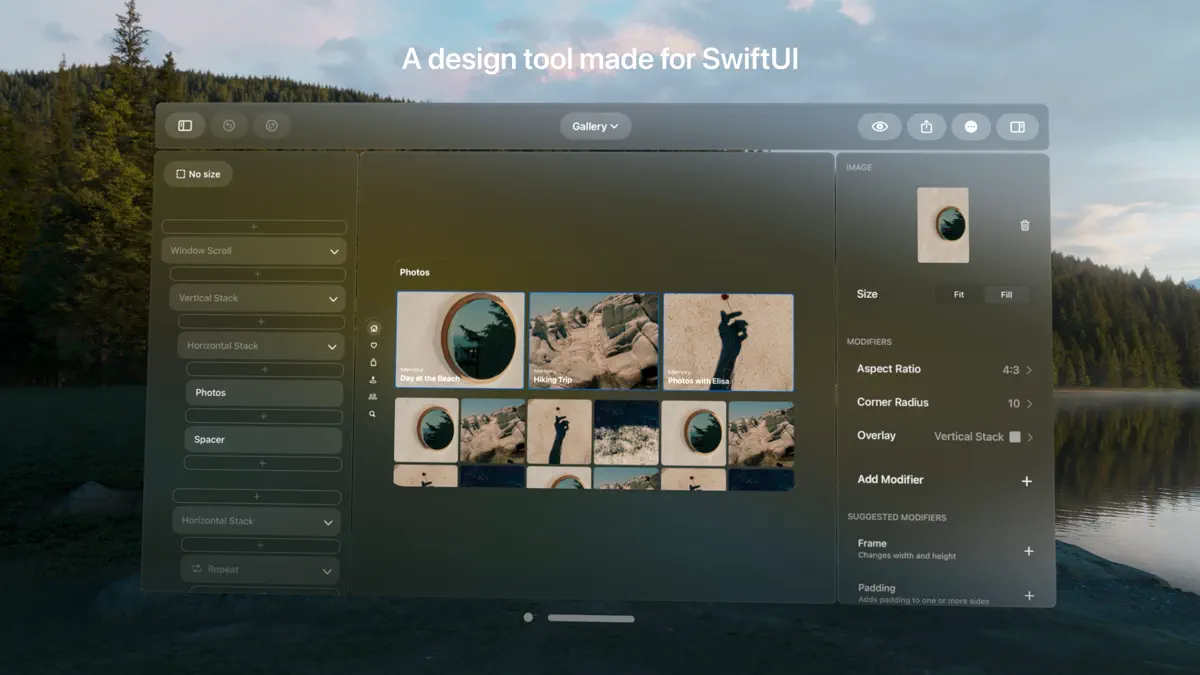Click the Add Modifier plus button

click(x=1026, y=480)
